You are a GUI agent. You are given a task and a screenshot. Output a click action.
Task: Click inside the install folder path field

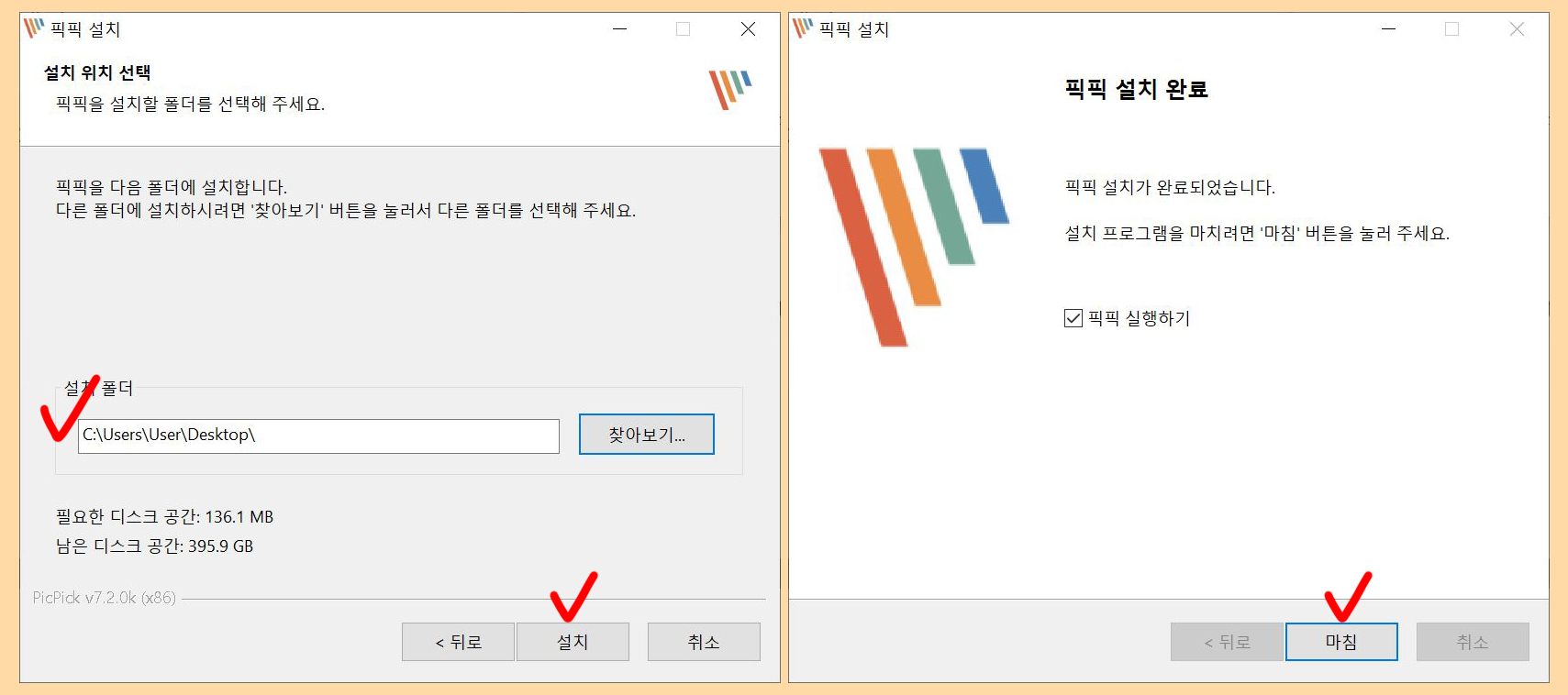pos(318,436)
